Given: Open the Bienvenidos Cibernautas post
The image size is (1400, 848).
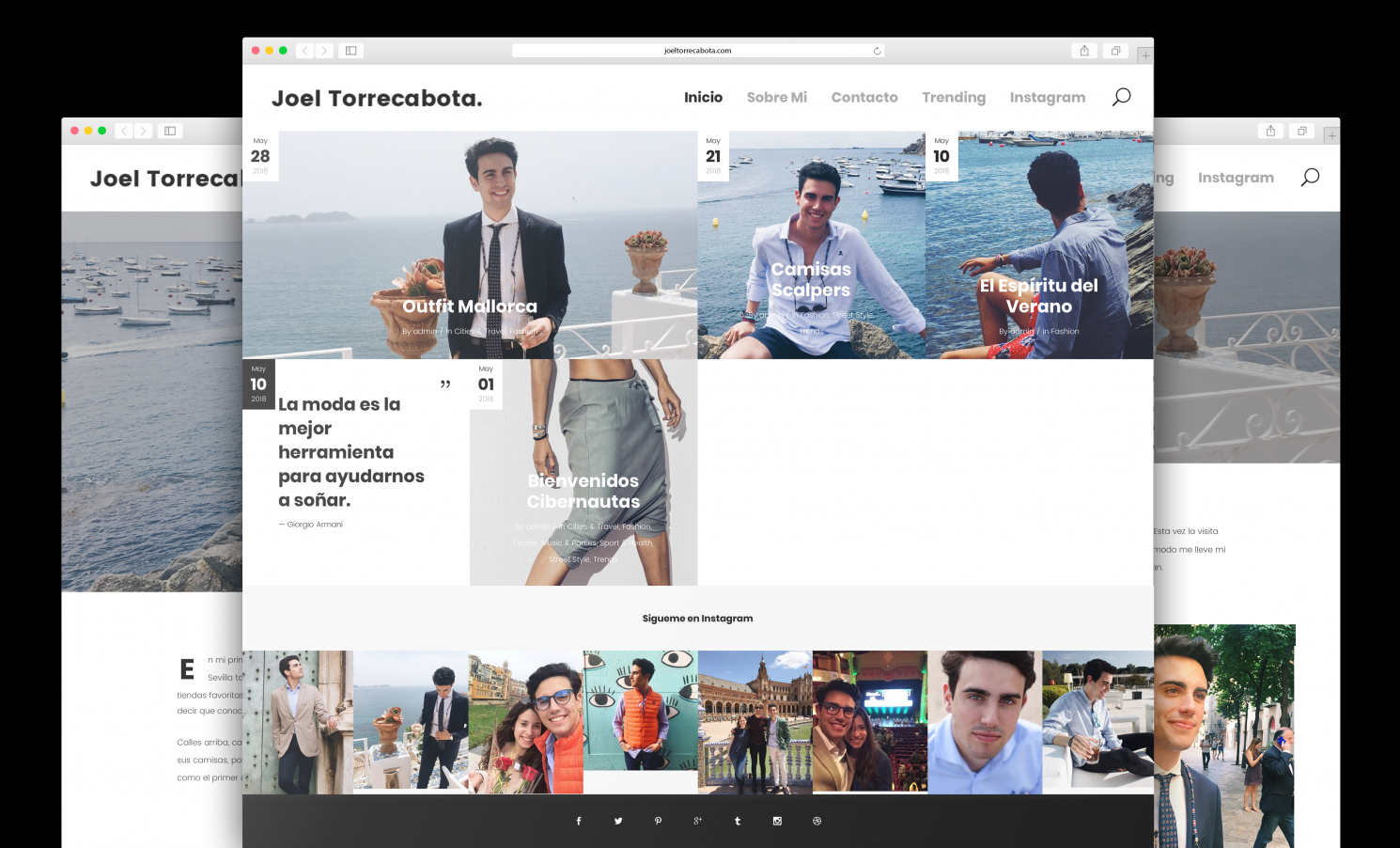Looking at the screenshot, I should pyautogui.click(x=583, y=491).
